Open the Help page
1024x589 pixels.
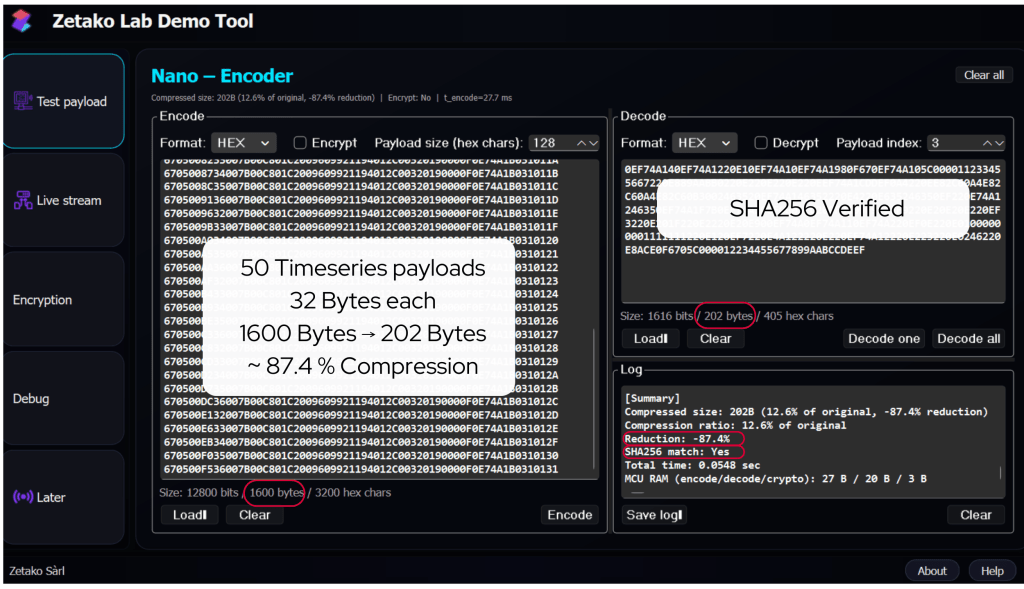point(992,571)
